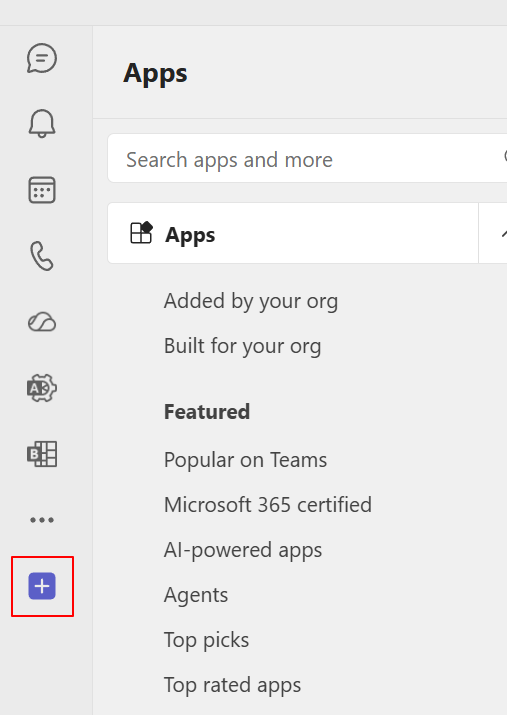Select the Apps category header
507x715 pixels.
(293, 233)
